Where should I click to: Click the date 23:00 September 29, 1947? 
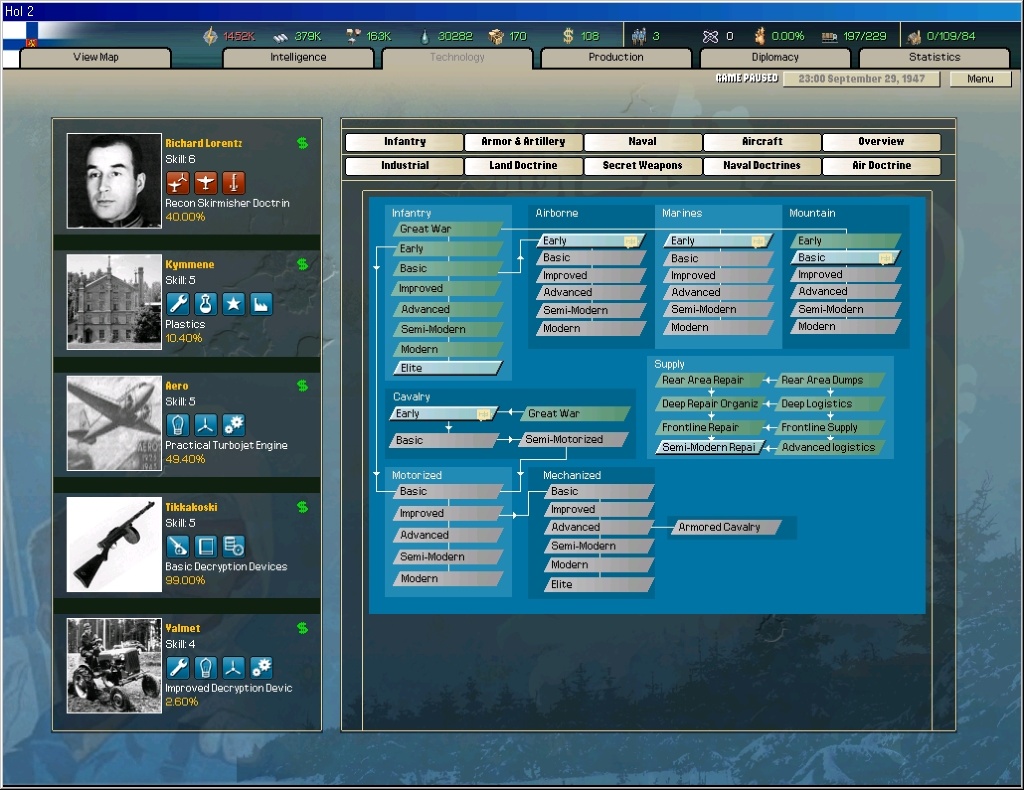[861, 79]
